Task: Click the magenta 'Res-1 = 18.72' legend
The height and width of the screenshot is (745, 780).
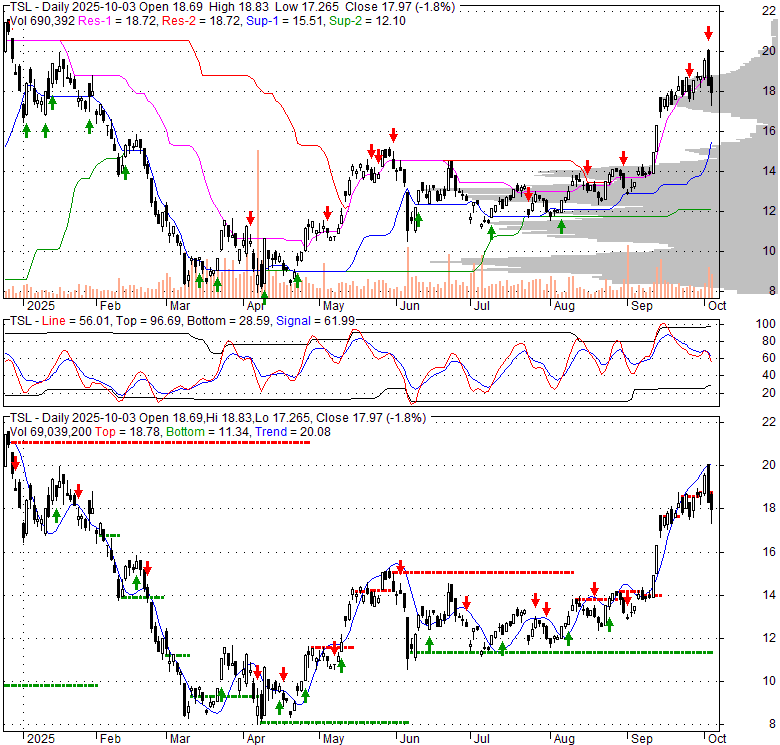Action: [x=118, y=21]
